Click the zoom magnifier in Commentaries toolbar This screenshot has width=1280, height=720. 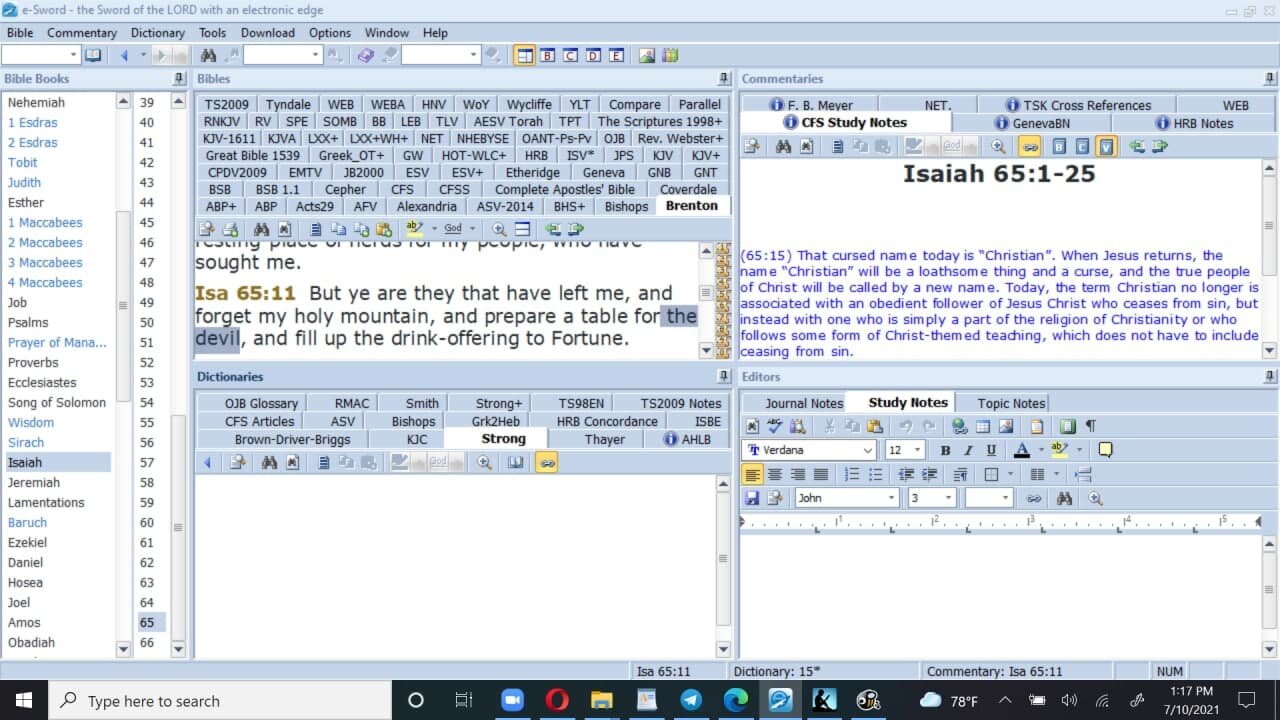[998, 147]
